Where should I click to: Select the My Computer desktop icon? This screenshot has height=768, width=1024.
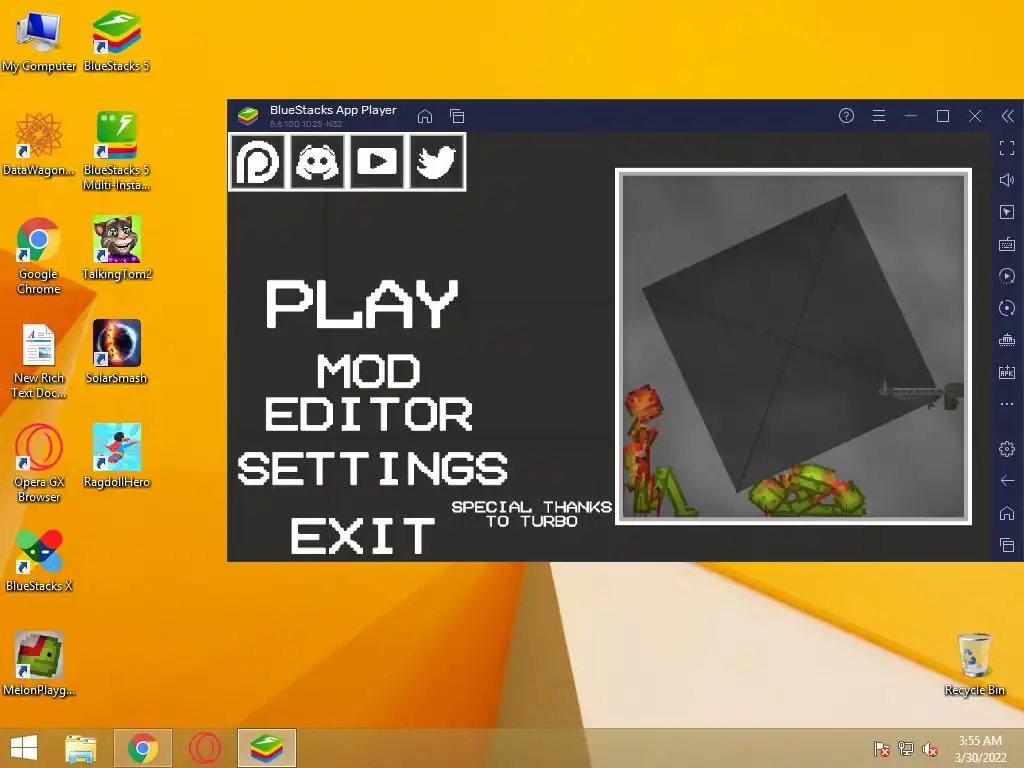click(x=39, y=41)
